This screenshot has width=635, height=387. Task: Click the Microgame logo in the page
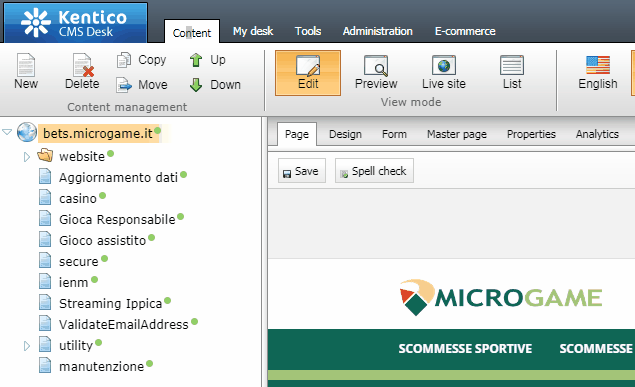pos(501,297)
